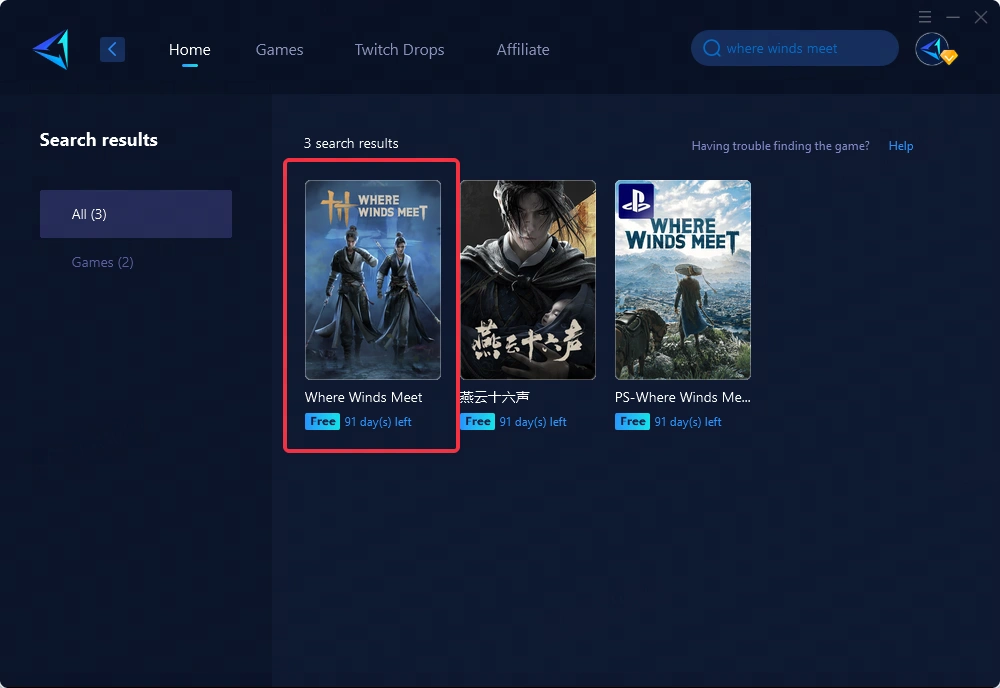Open the Games tab
The image size is (1000, 688).
(x=279, y=49)
